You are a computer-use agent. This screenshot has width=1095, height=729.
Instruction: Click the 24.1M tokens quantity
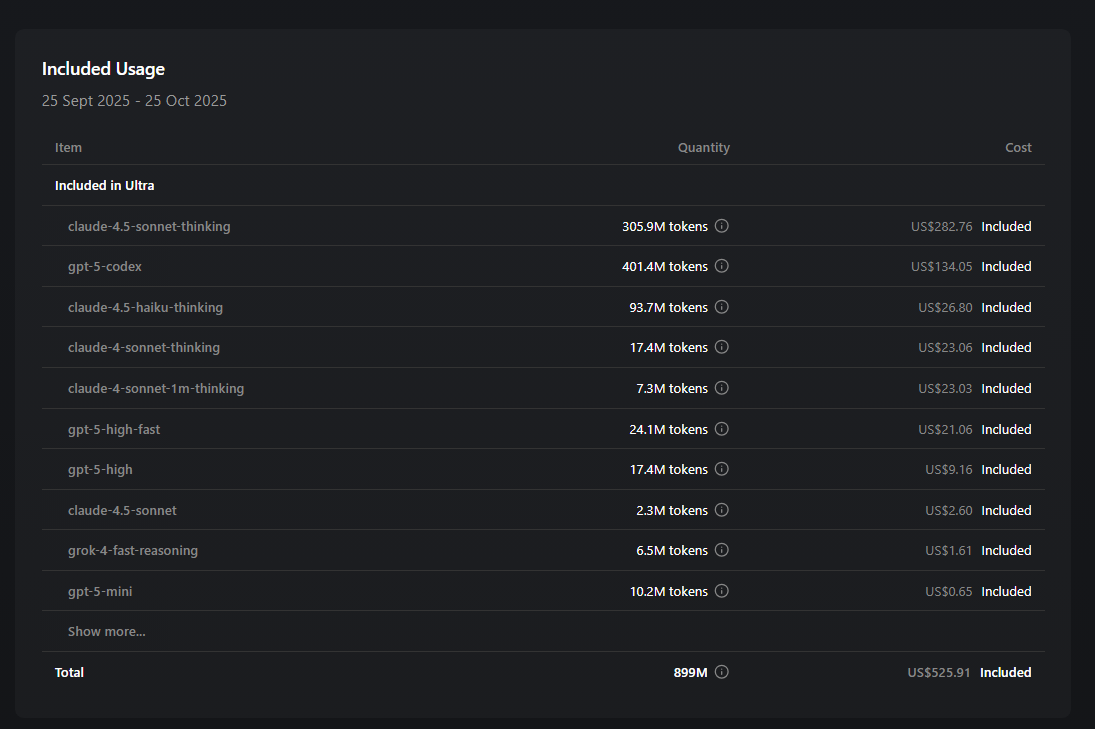pos(668,429)
